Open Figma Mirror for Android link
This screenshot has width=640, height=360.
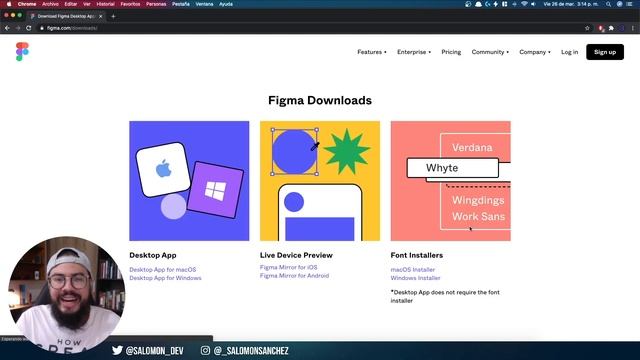pyautogui.click(x=294, y=276)
